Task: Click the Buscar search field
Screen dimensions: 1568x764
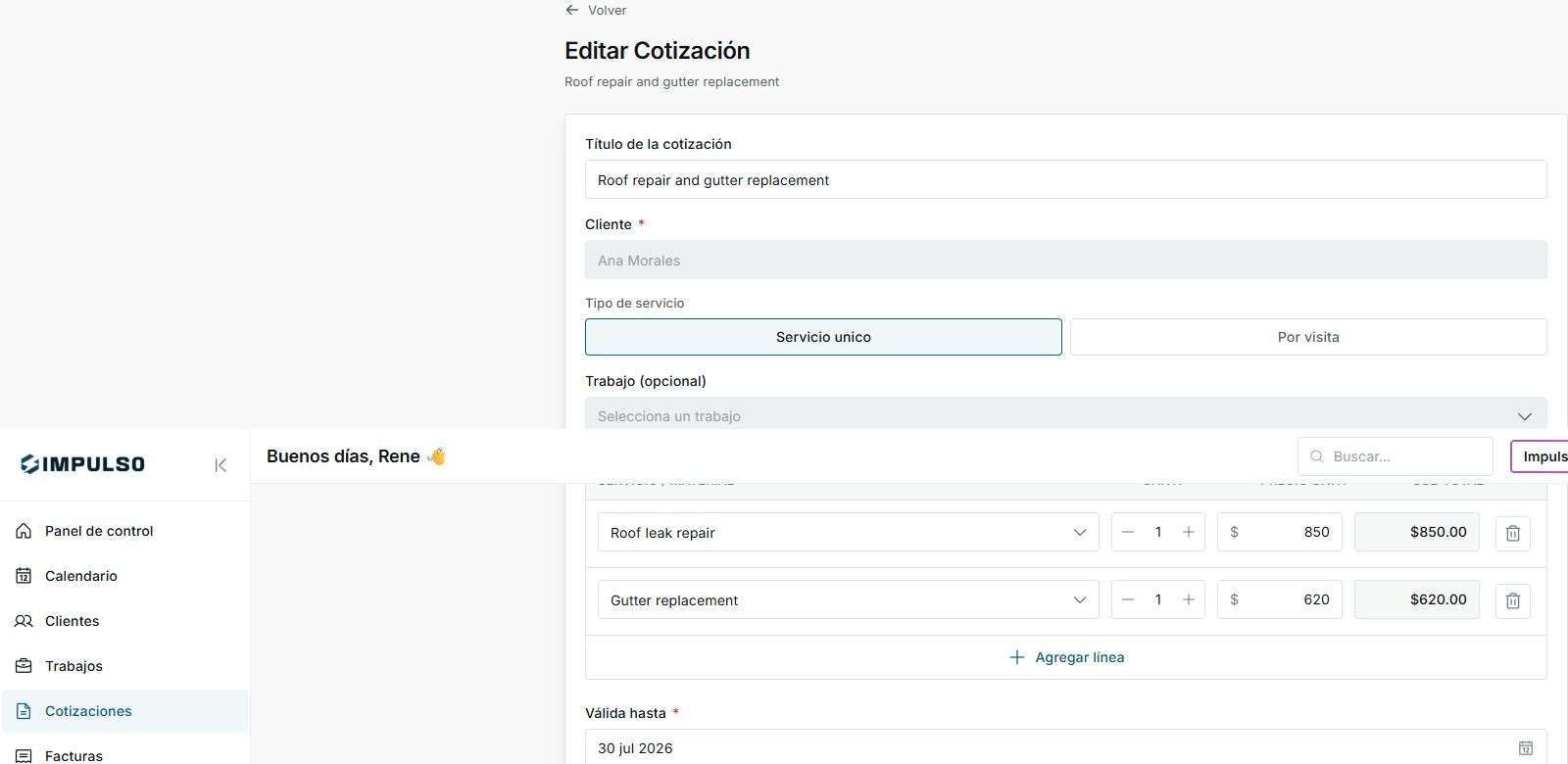Action: (1396, 456)
